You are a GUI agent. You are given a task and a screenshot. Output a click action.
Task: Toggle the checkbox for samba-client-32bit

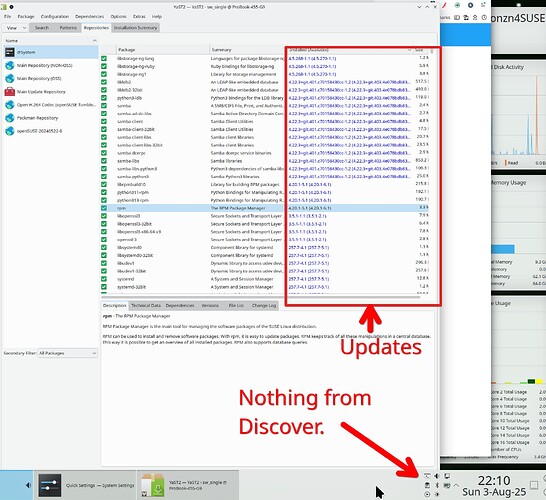coord(104,129)
